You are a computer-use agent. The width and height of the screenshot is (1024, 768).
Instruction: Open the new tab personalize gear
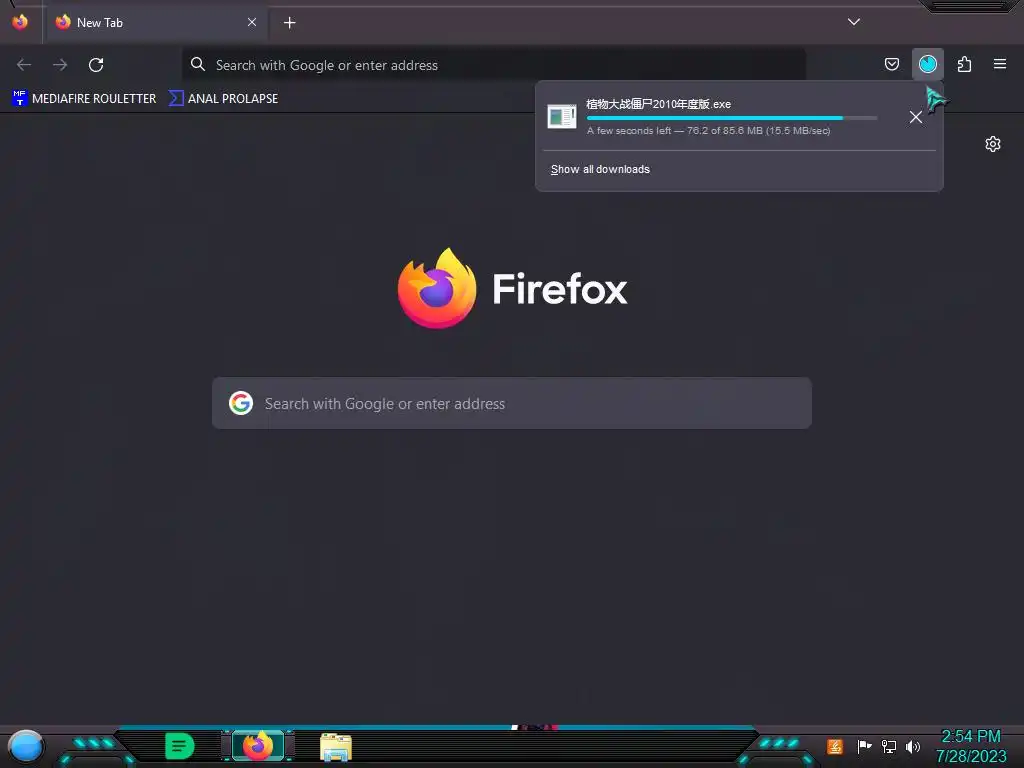993,144
